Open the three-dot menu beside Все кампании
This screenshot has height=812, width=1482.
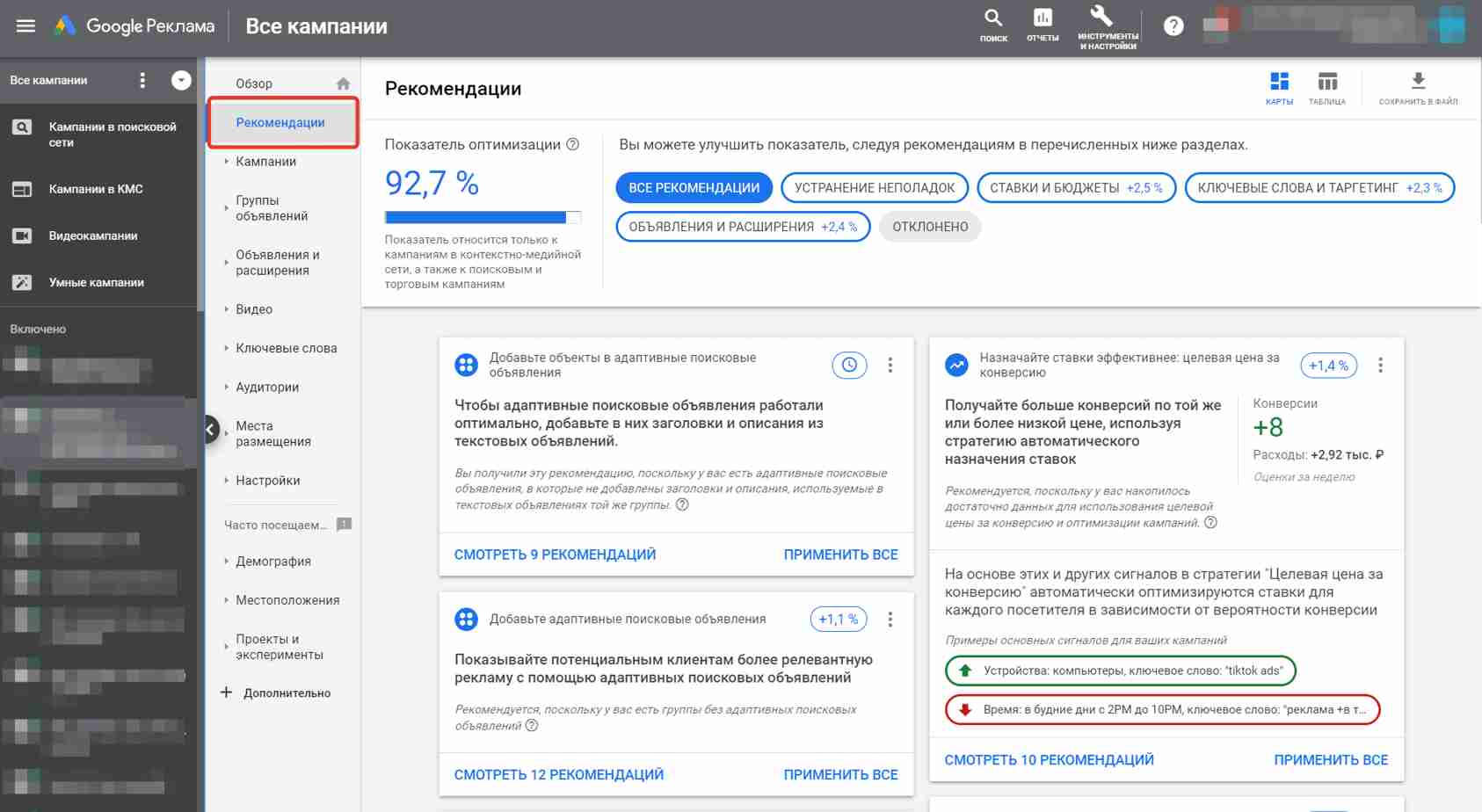[x=142, y=81]
